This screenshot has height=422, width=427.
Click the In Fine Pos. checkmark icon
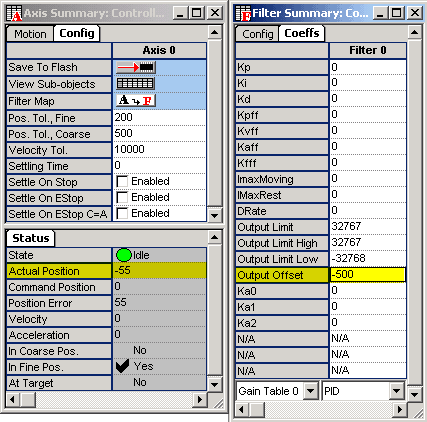click(x=122, y=366)
